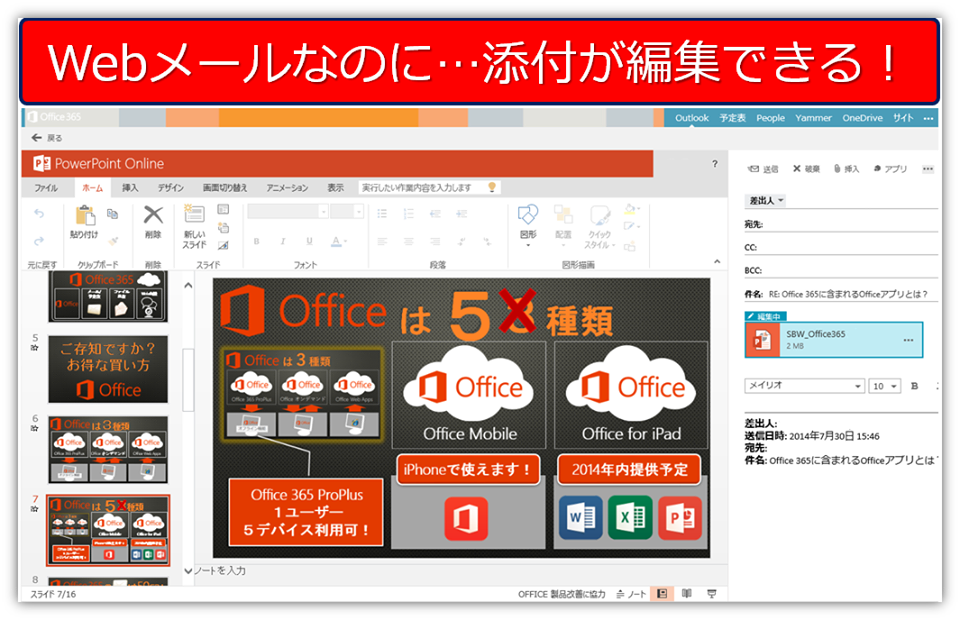Click the Shape Fill paint bucket icon
Viewport: 960px width, 620px height.
(631, 209)
